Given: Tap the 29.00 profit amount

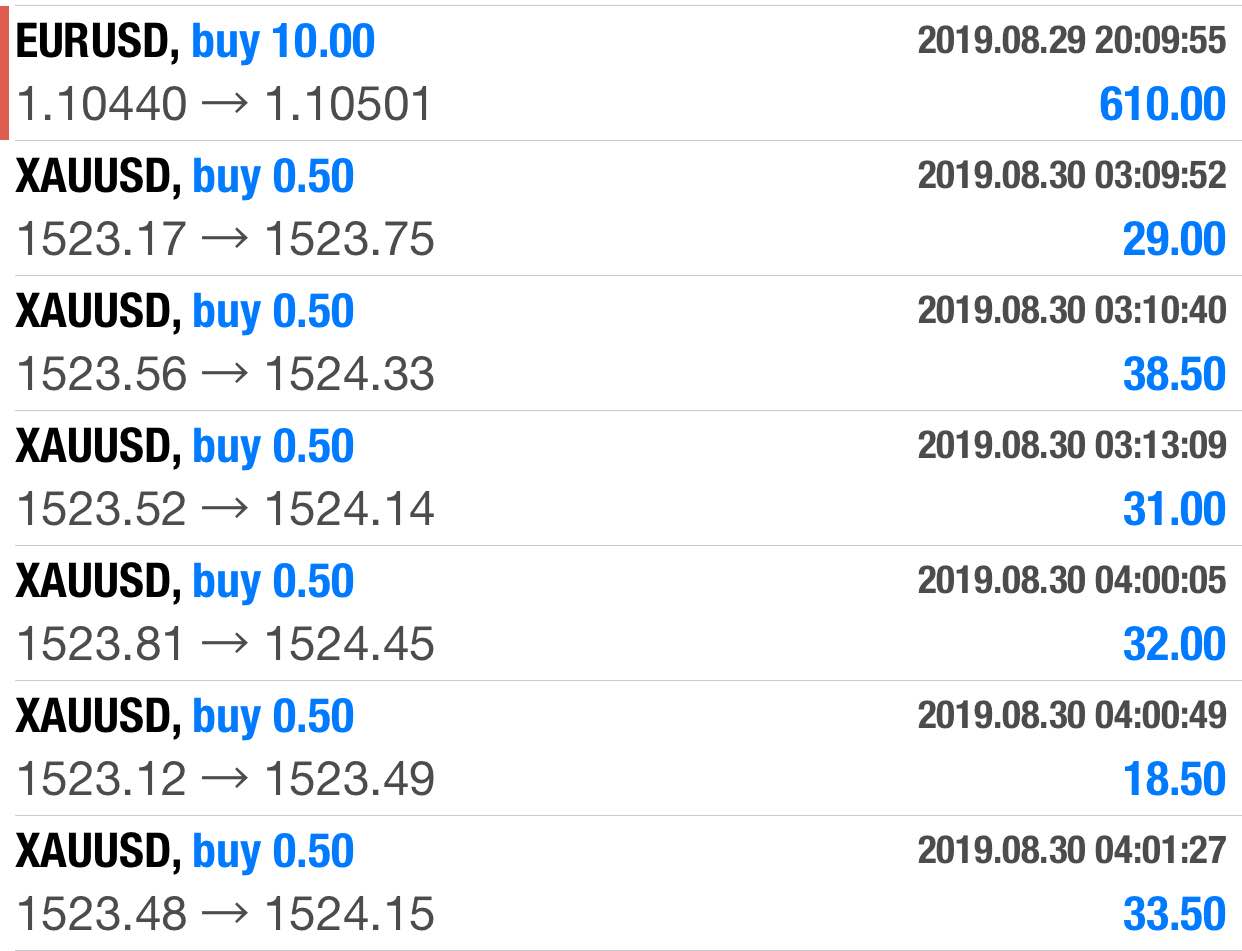Looking at the screenshot, I should (x=1174, y=240).
